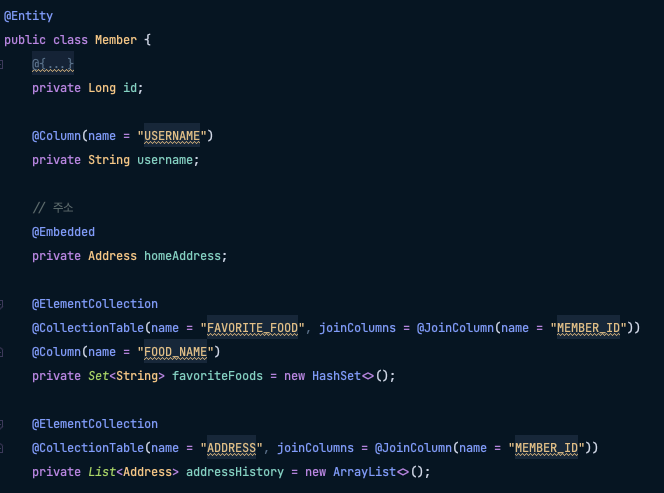Click the Korean comment line 주소
664x493 pixels.
pos(53,208)
